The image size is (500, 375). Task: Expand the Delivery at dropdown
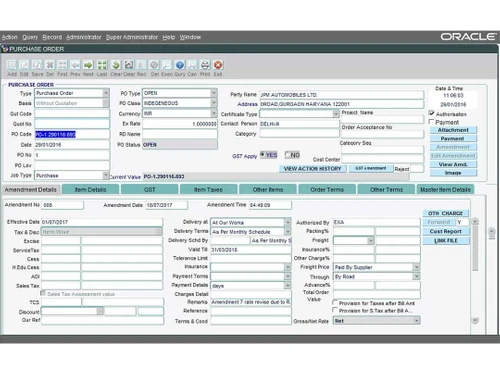(287, 222)
